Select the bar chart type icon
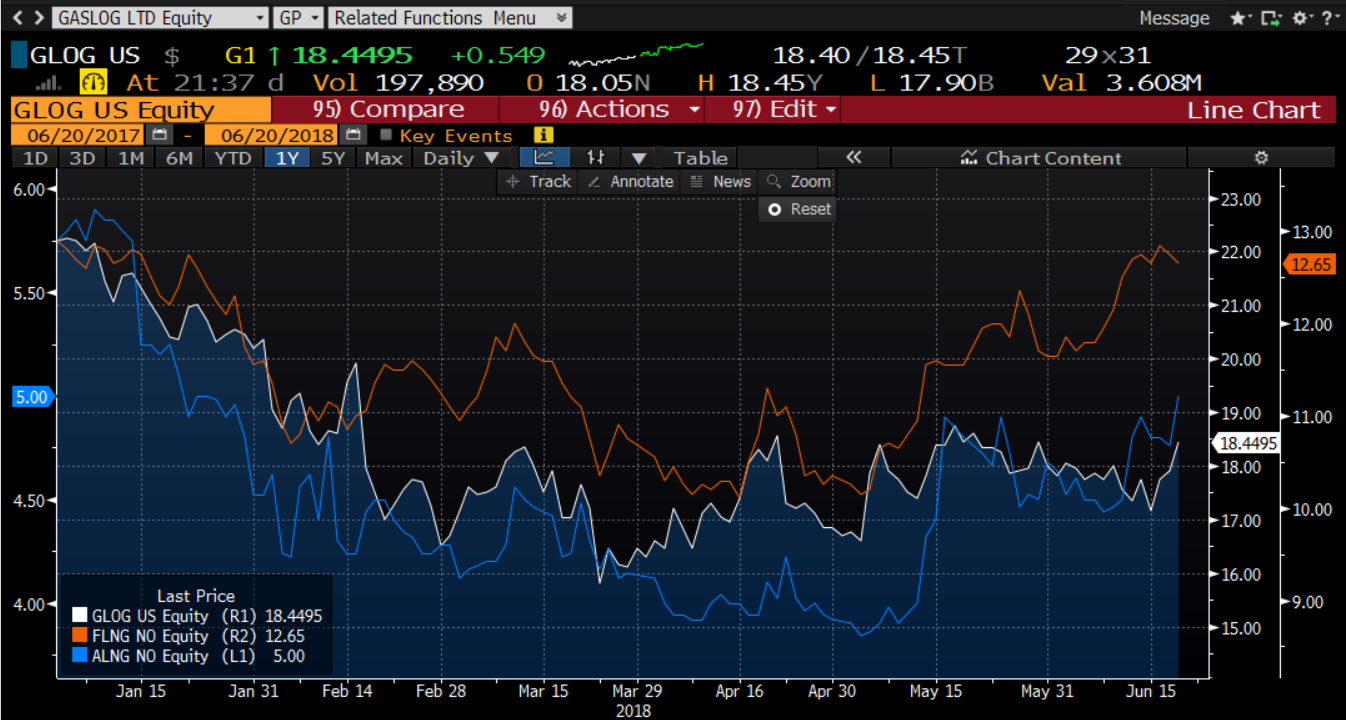This screenshot has height=720, width=1346. 596,157
